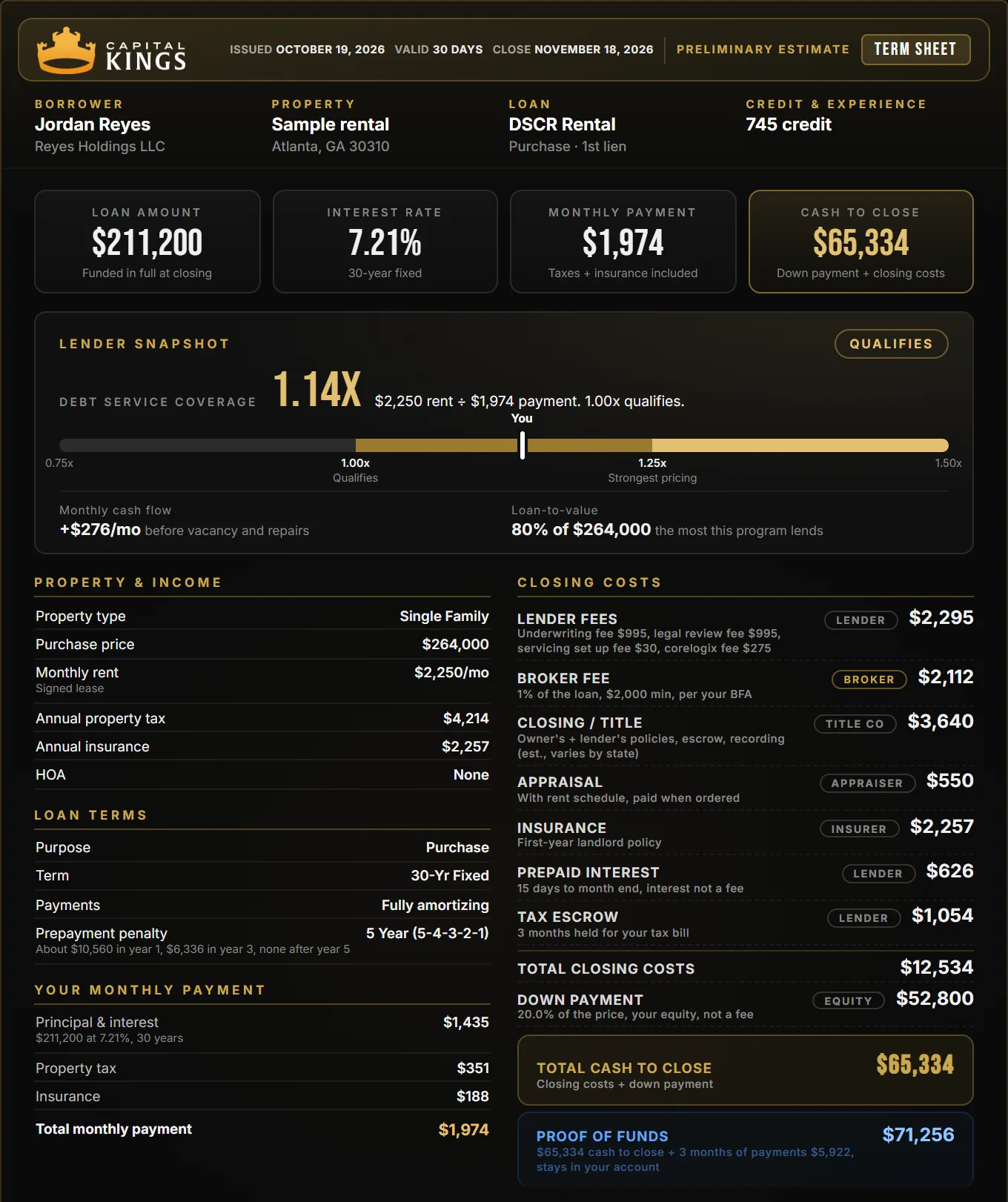Screen dimensions: 1008x1202
Task: Click the borrower name Jordan Reyes
Action: [x=93, y=124]
